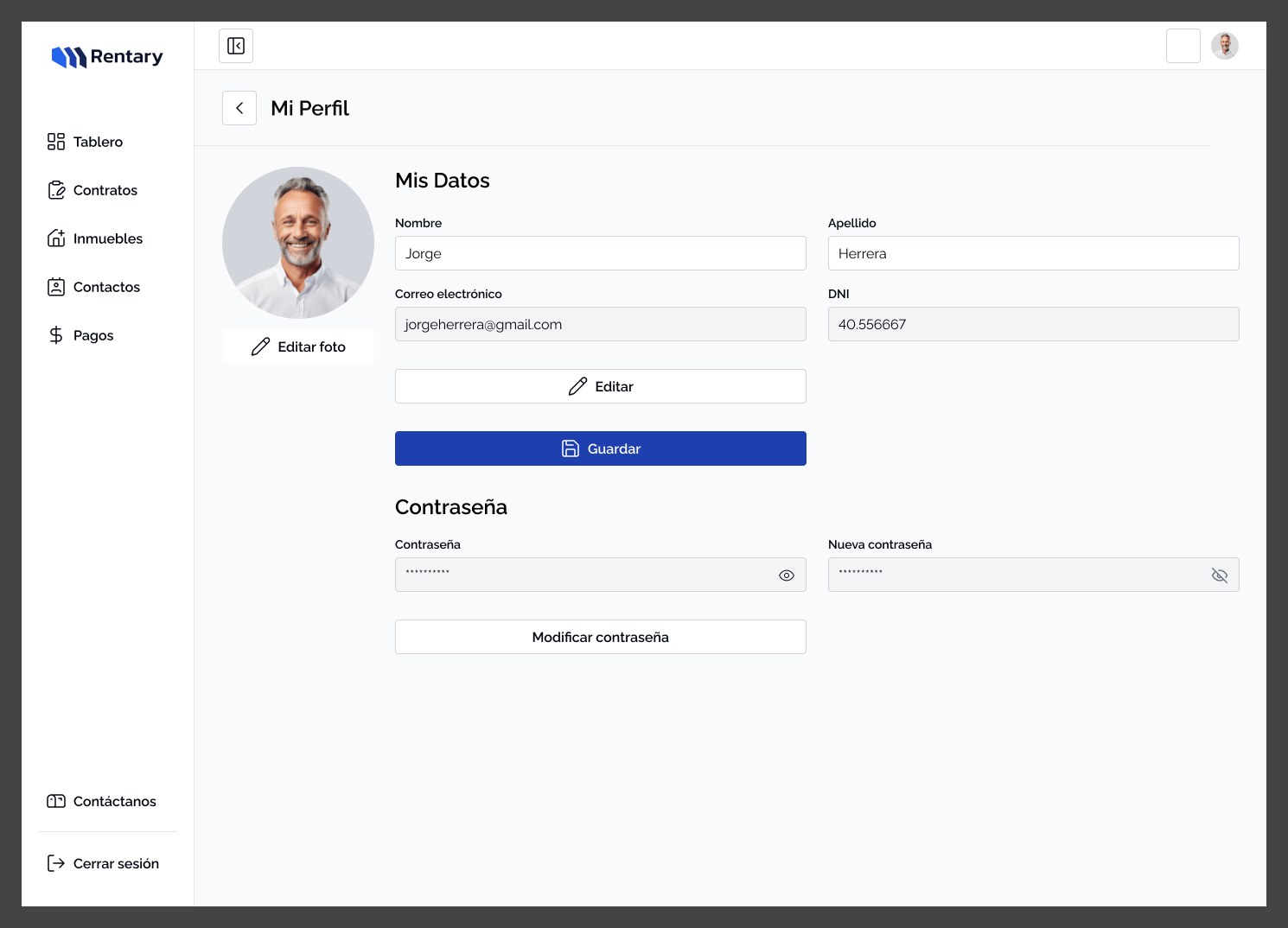Click the Editar foto button

click(x=298, y=346)
